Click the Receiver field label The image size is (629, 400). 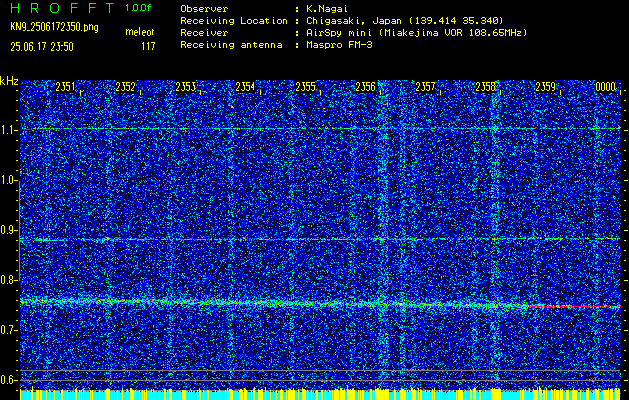(204, 33)
